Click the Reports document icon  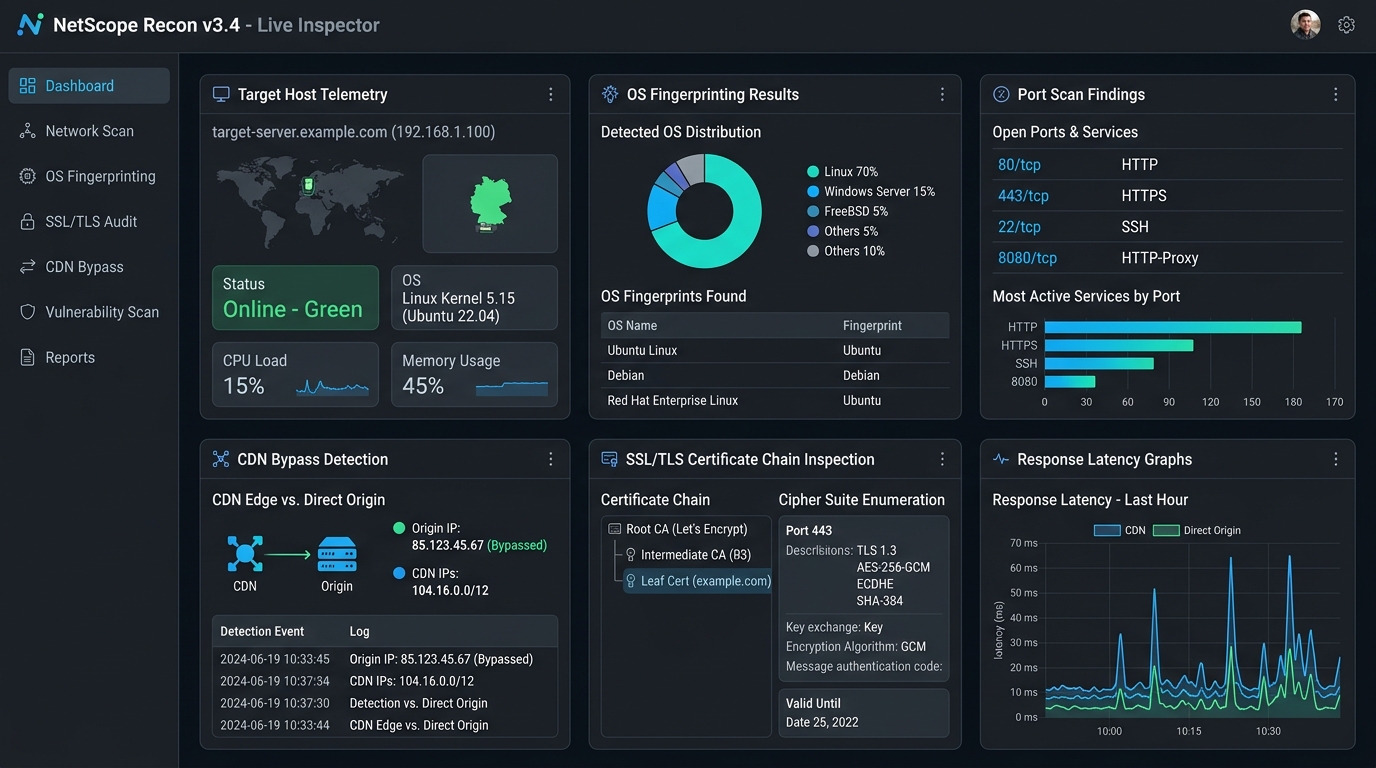[x=28, y=357]
